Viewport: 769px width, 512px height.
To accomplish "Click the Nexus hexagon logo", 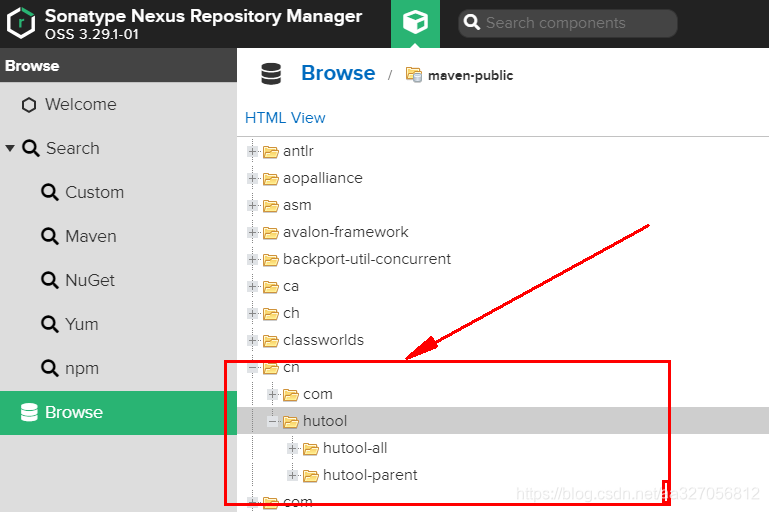I will pos(21,23).
